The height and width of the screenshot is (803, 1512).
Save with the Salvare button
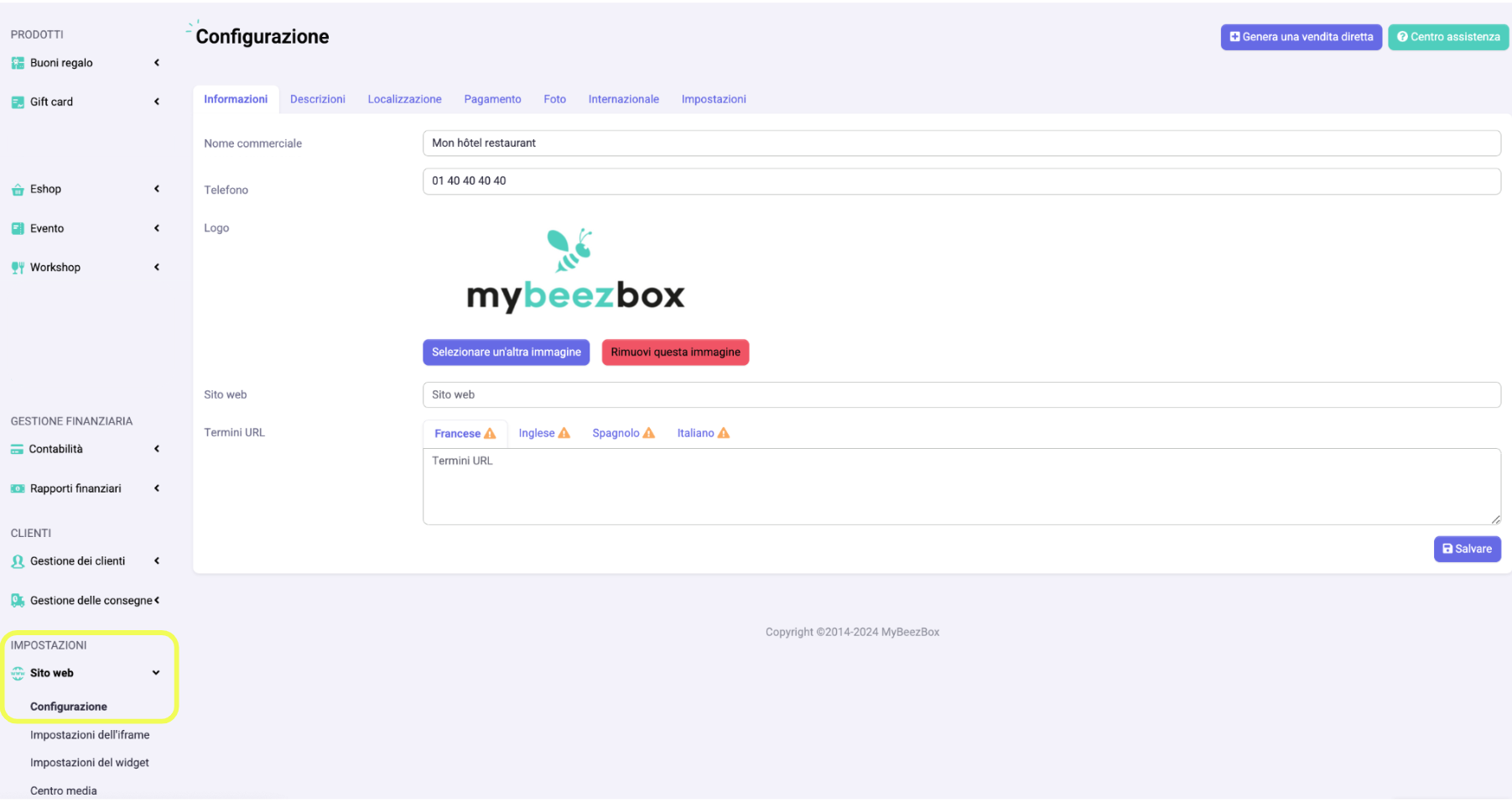(x=1467, y=549)
